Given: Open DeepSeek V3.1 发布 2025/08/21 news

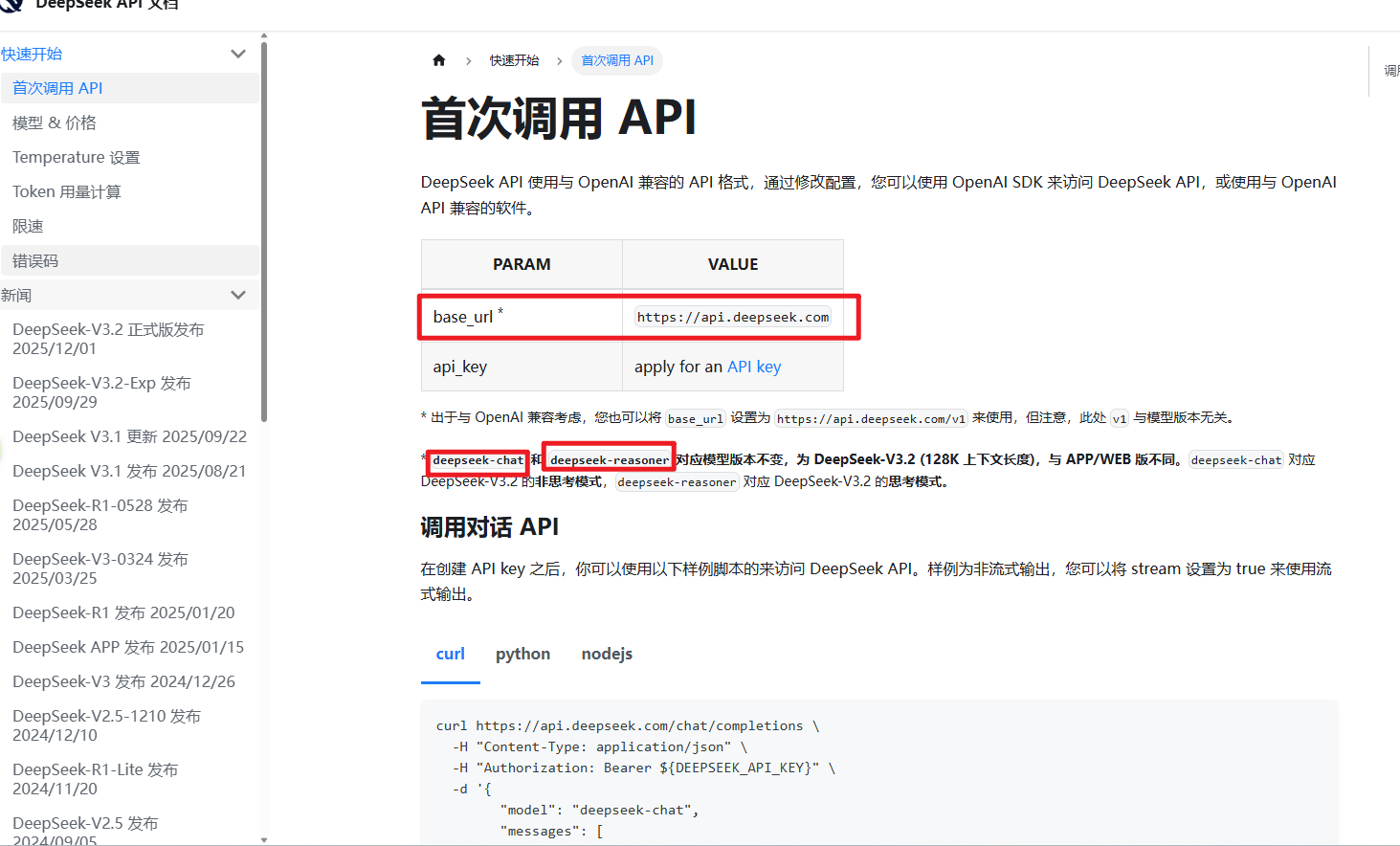Looking at the screenshot, I should 129,471.
